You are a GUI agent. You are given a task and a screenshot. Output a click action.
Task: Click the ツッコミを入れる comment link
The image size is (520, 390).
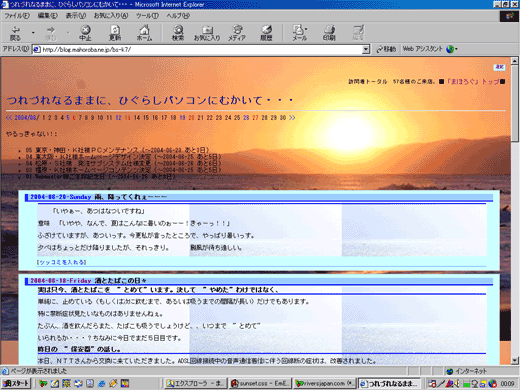62,262
